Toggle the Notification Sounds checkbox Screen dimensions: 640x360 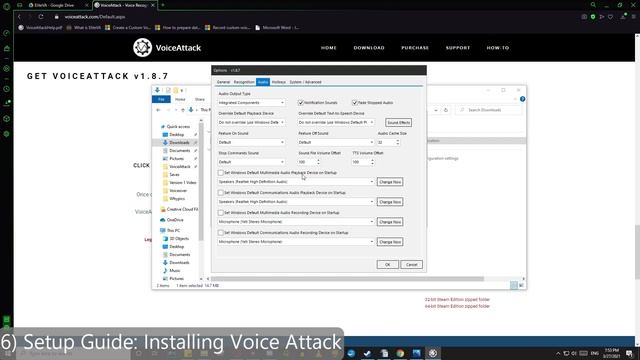(x=301, y=103)
